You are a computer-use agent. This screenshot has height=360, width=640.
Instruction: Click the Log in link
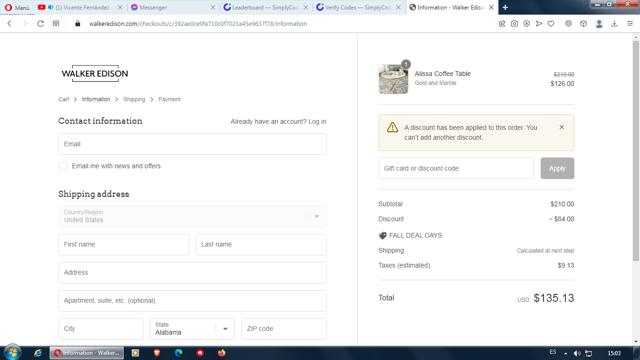(317, 122)
